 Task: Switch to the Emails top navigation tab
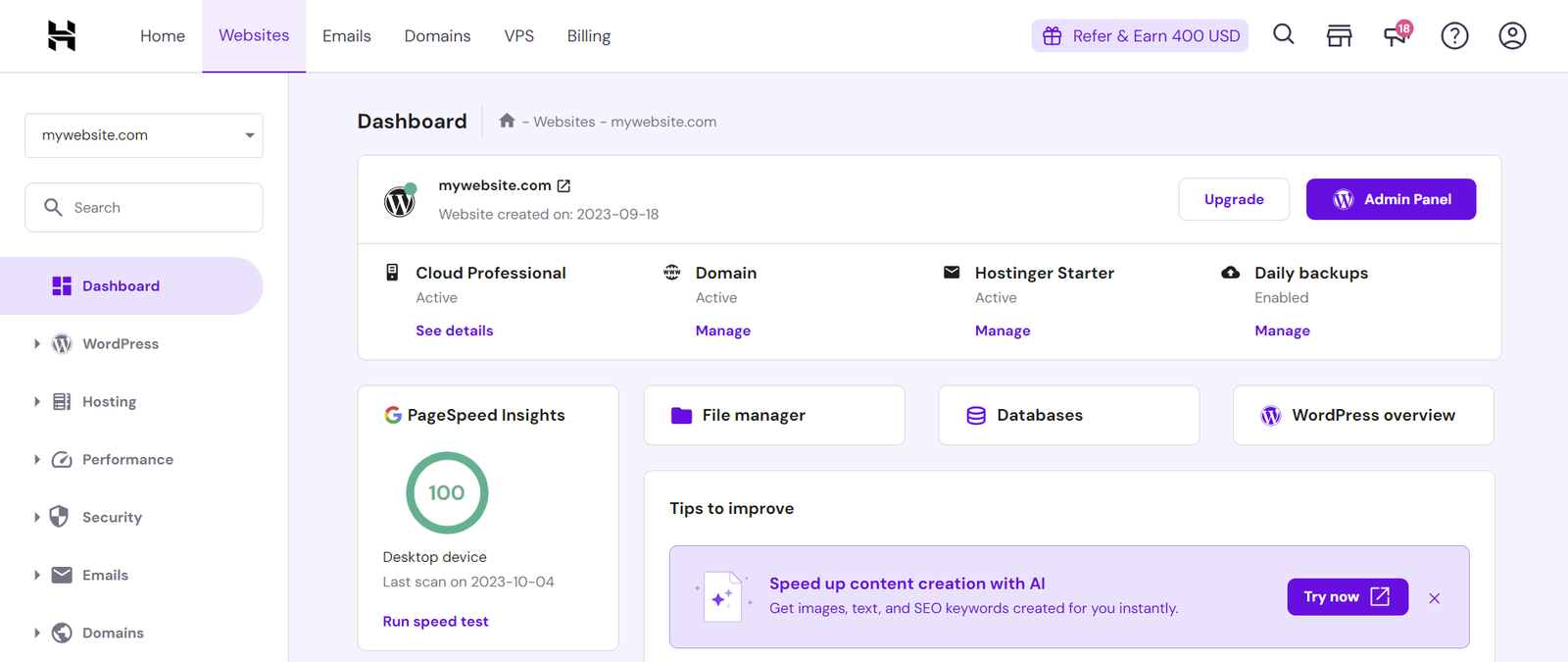pyautogui.click(x=346, y=36)
